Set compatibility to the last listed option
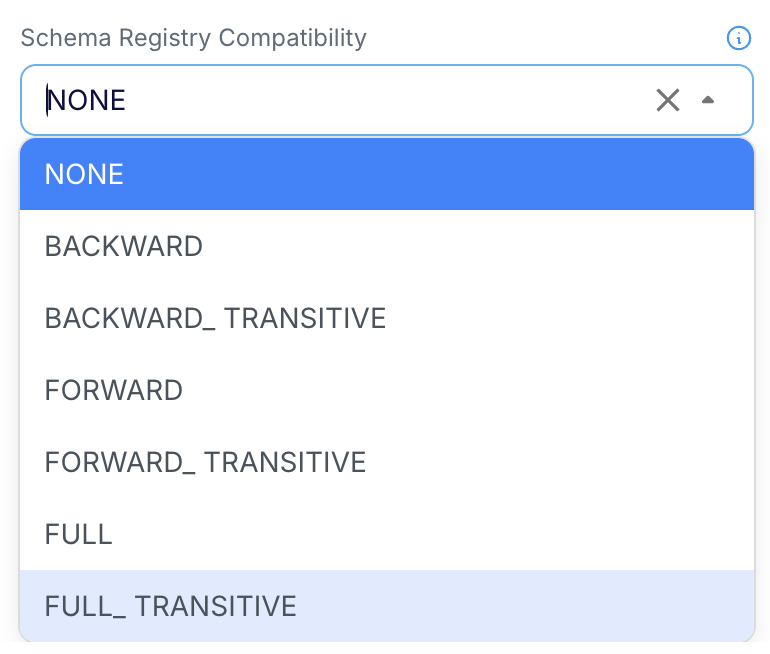This screenshot has width=770, height=654. [x=386, y=606]
